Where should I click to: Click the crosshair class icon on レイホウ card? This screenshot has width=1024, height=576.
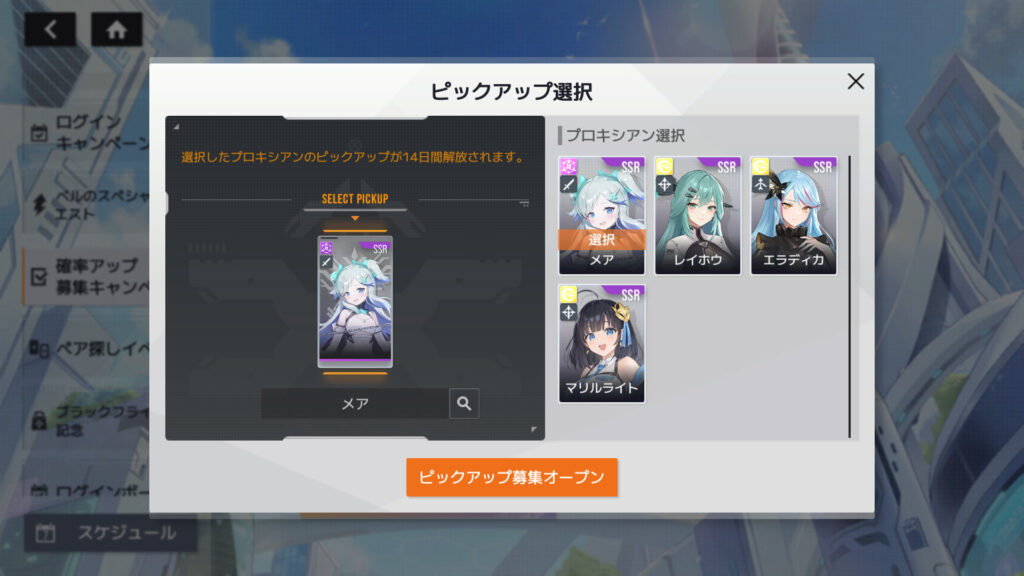tap(664, 185)
